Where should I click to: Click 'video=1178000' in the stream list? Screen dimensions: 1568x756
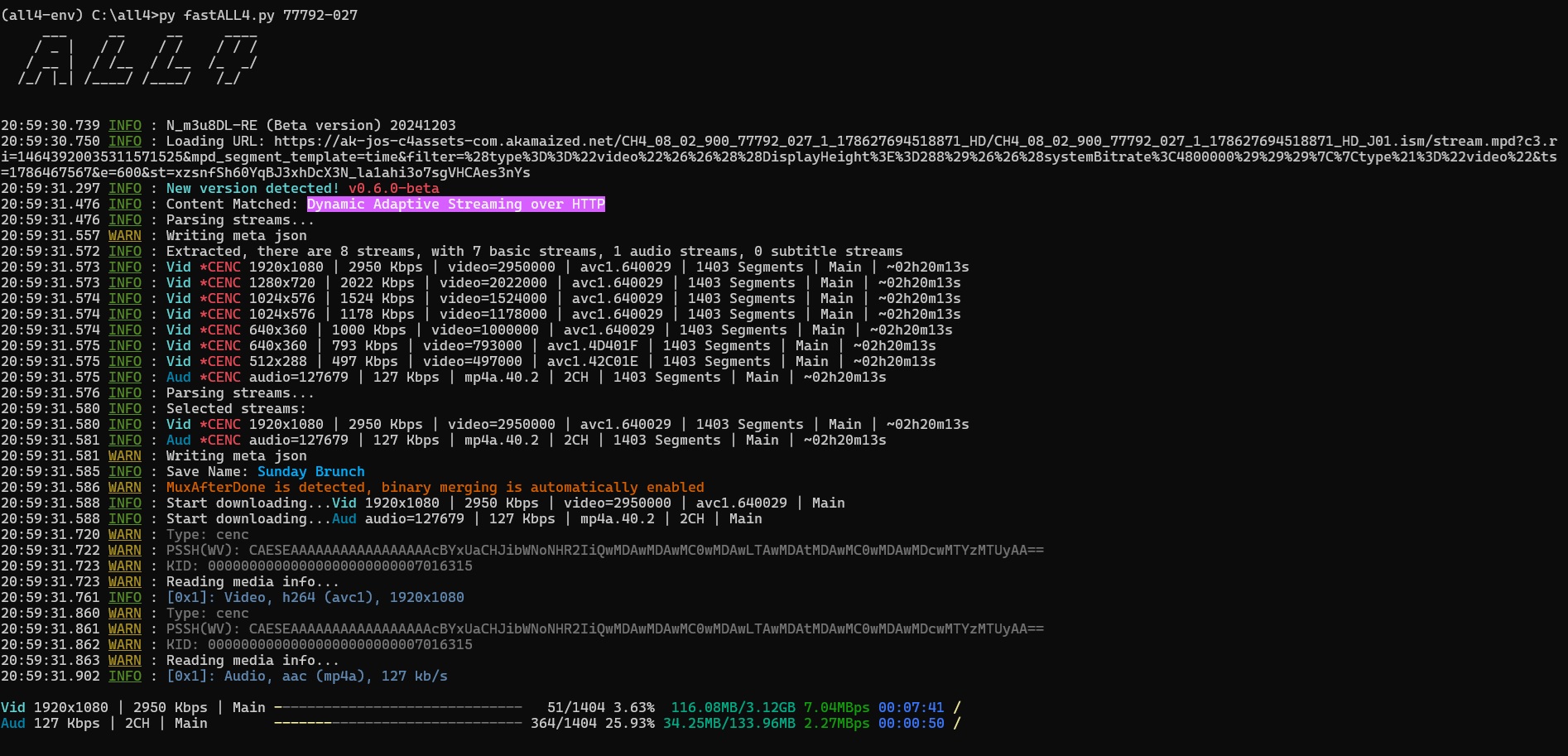(493, 315)
